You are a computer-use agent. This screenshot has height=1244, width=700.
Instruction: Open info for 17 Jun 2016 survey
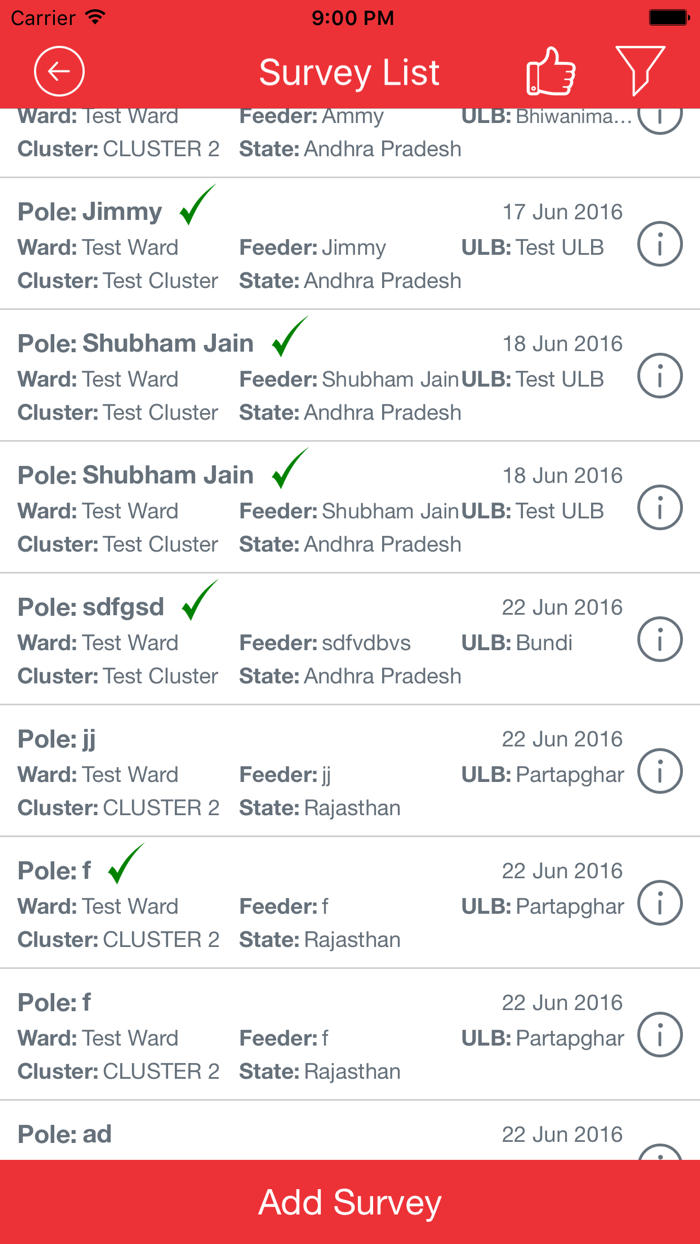pos(660,244)
